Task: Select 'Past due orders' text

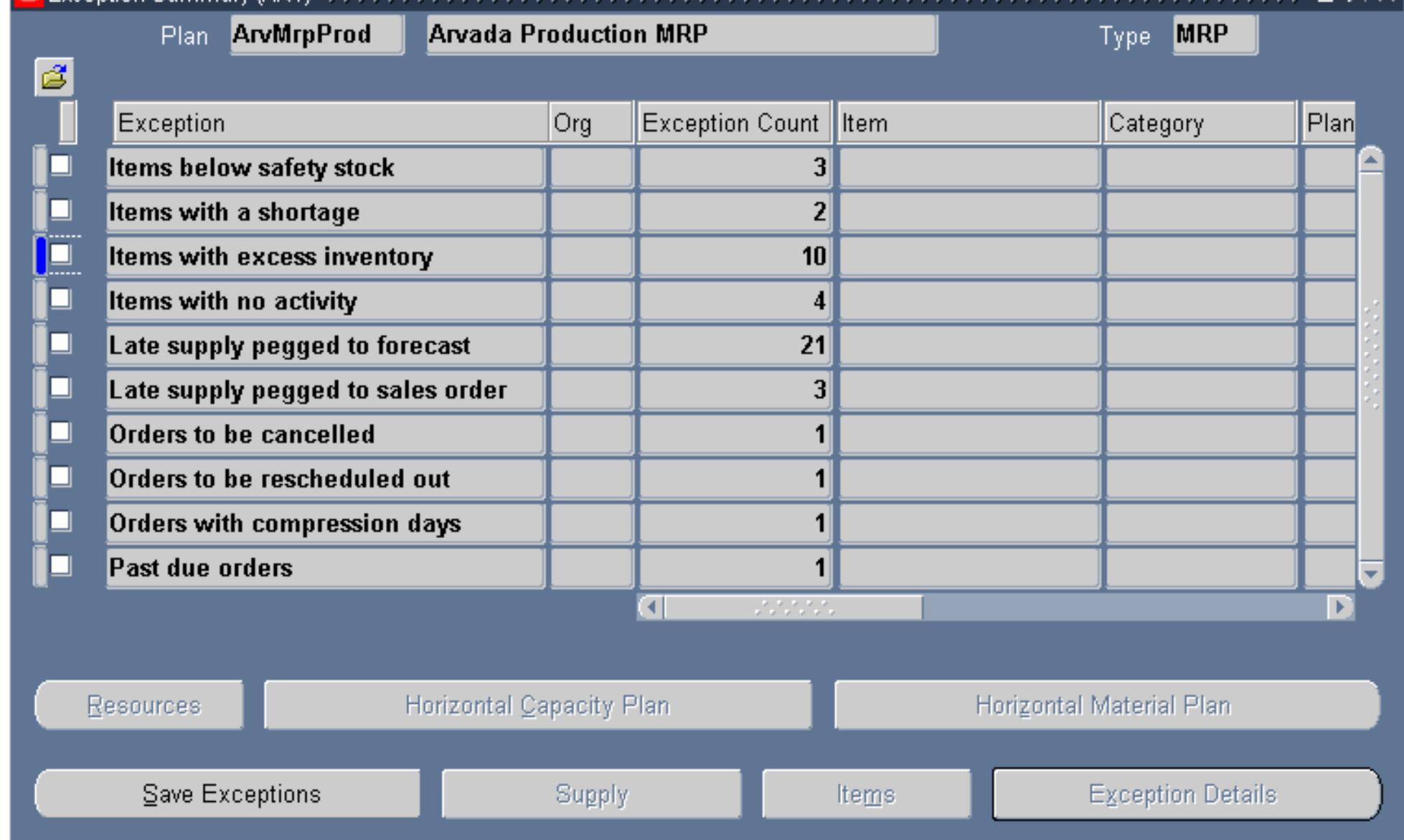Action: point(201,568)
